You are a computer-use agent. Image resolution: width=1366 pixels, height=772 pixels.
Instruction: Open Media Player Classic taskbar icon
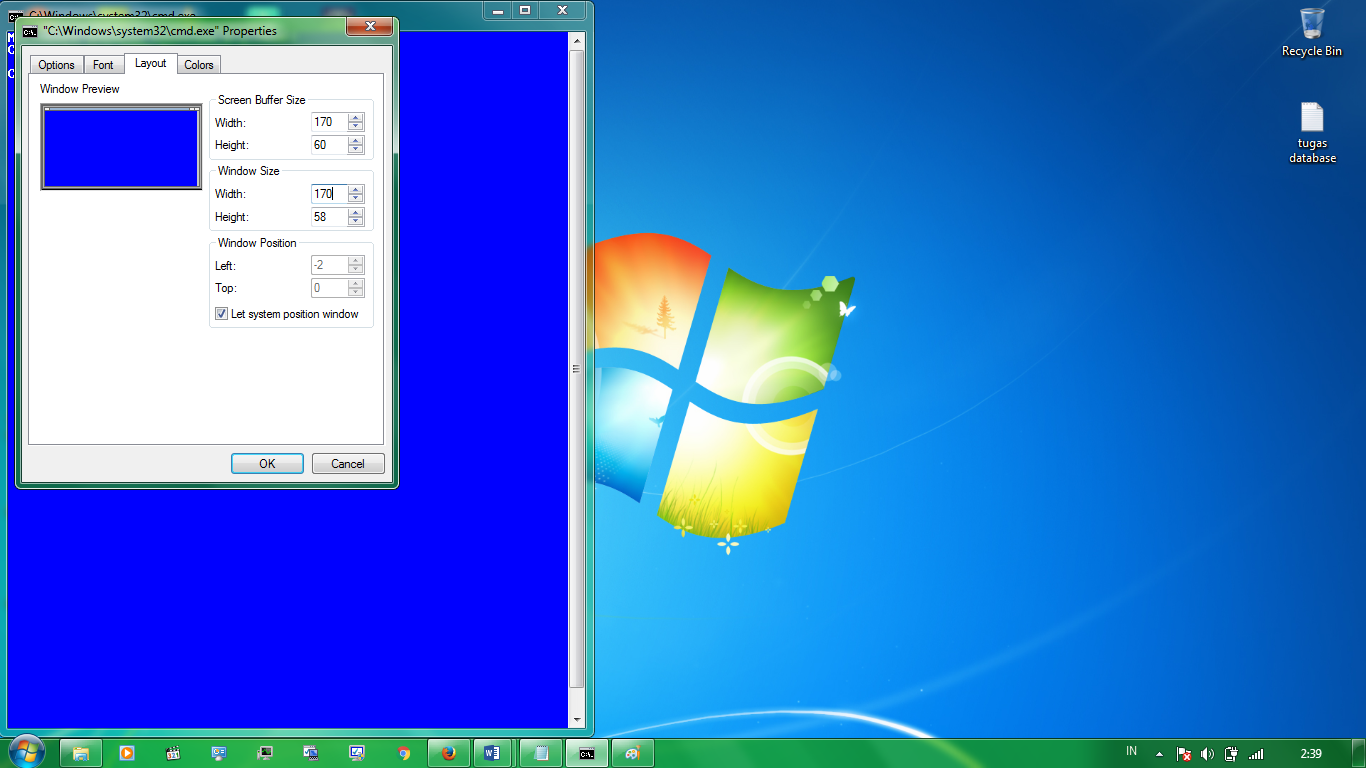(x=173, y=753)
